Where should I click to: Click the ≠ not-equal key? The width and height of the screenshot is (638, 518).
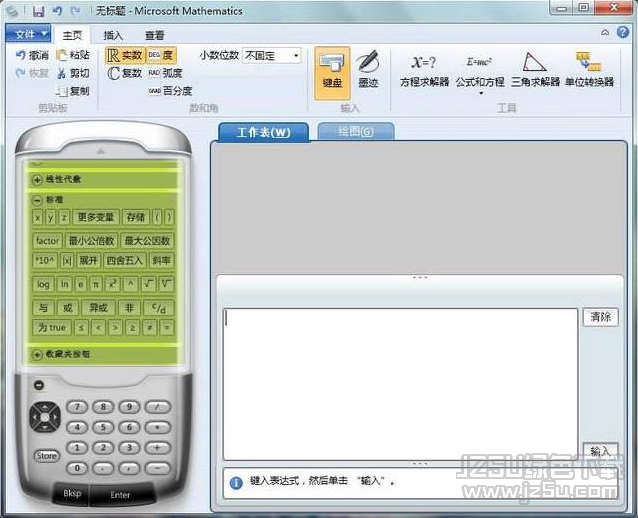tap(149, 328)
